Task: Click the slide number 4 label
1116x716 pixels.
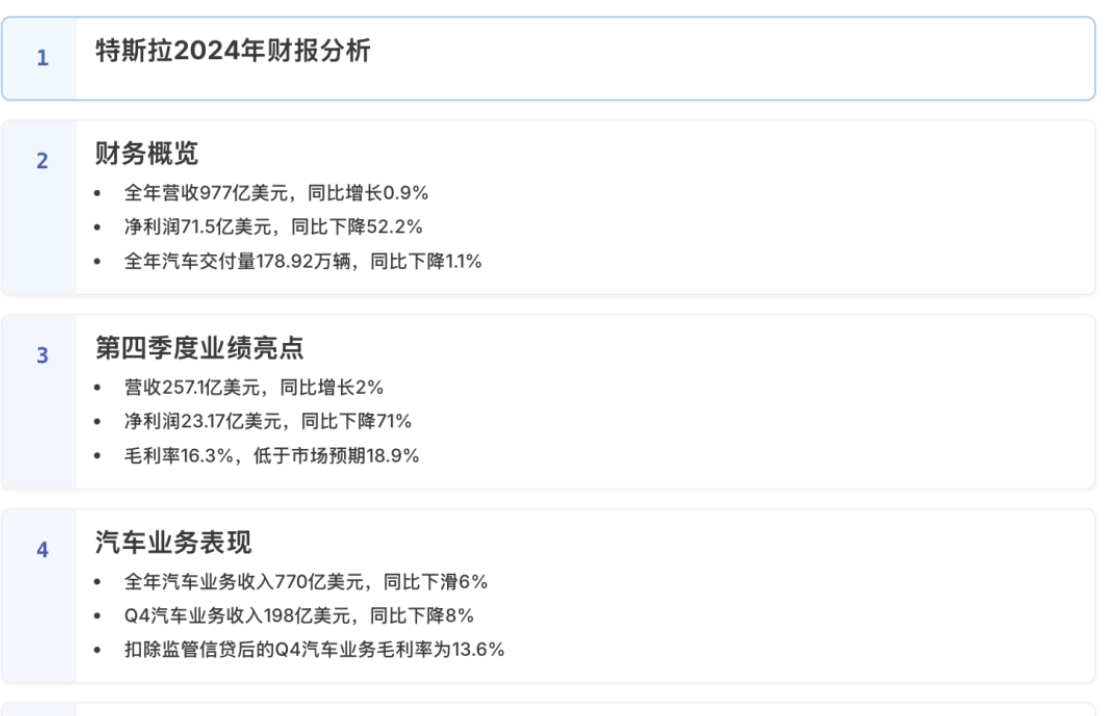Action: click(x=43, y=549)
